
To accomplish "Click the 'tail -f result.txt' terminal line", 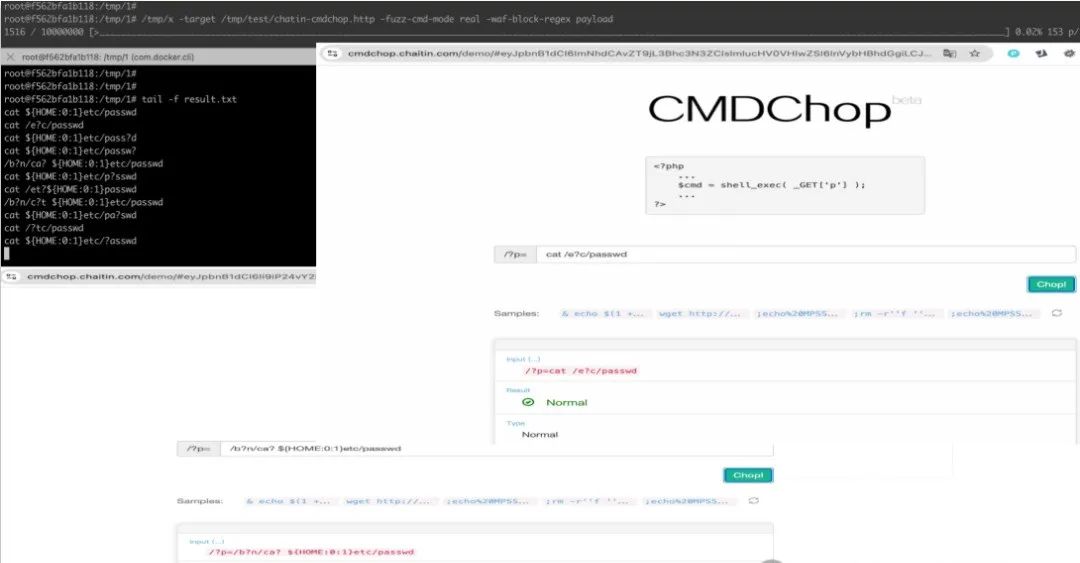I will (189, 99).
